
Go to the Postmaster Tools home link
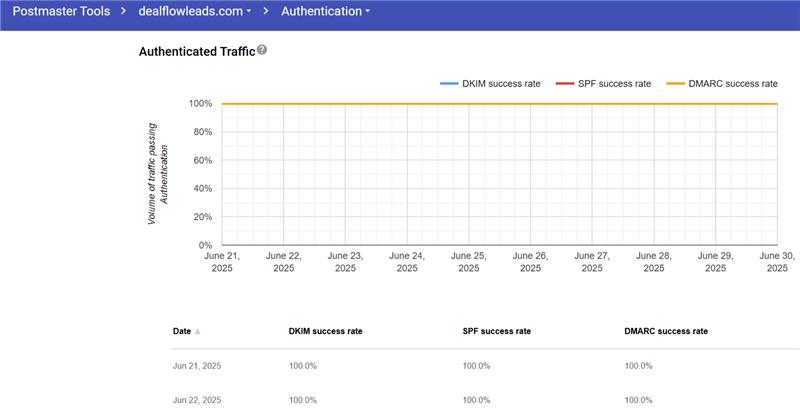point(59,12)
